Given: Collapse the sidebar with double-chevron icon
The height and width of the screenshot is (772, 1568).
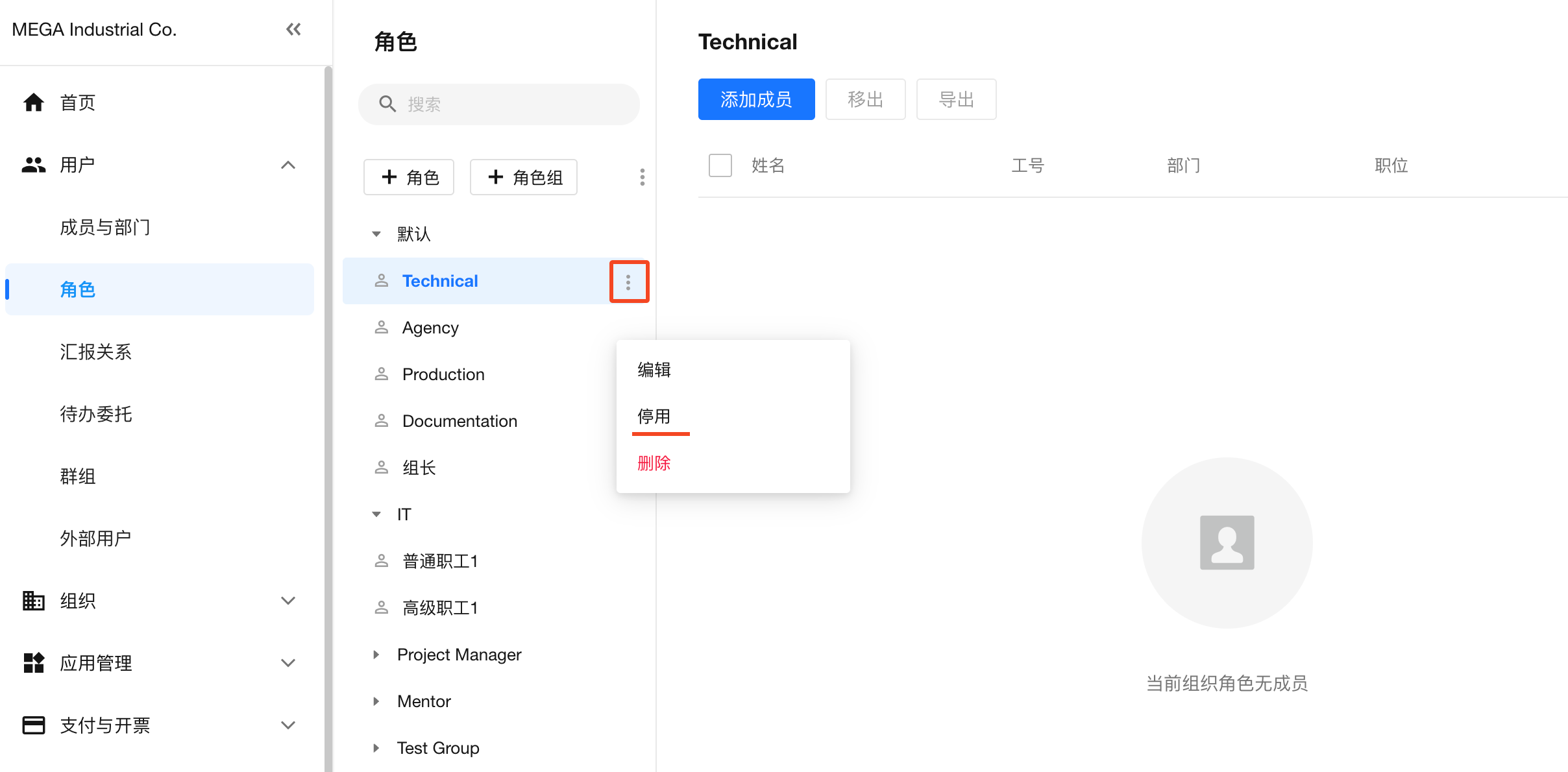Looking at the screenshot, I should click(293, 29).
